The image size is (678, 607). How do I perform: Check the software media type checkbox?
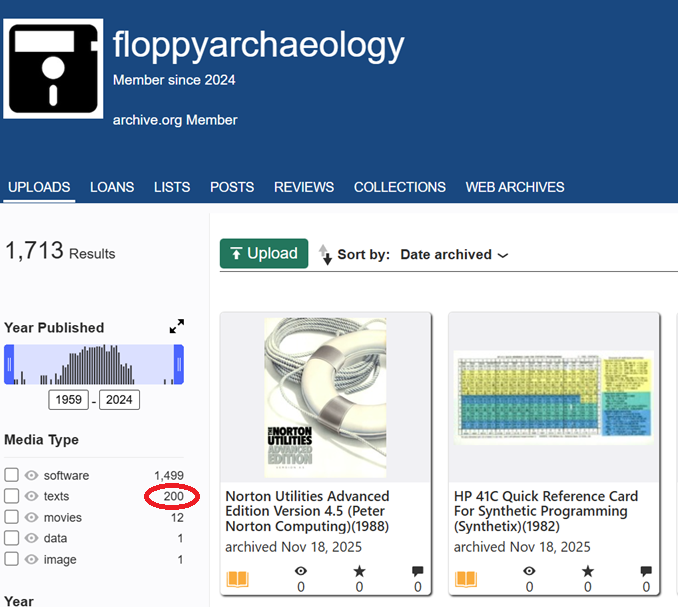[12, 475]
